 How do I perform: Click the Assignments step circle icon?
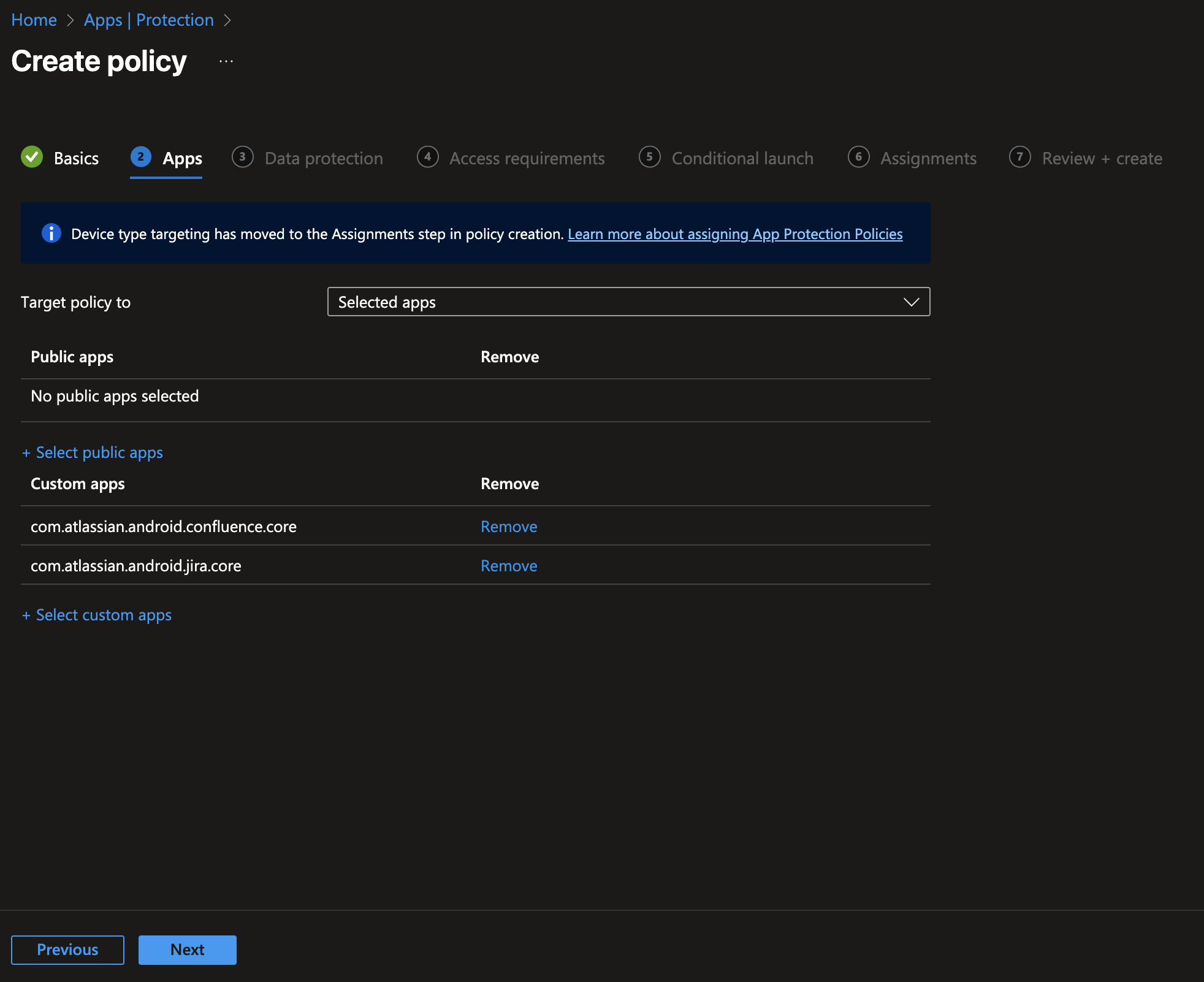859,158
